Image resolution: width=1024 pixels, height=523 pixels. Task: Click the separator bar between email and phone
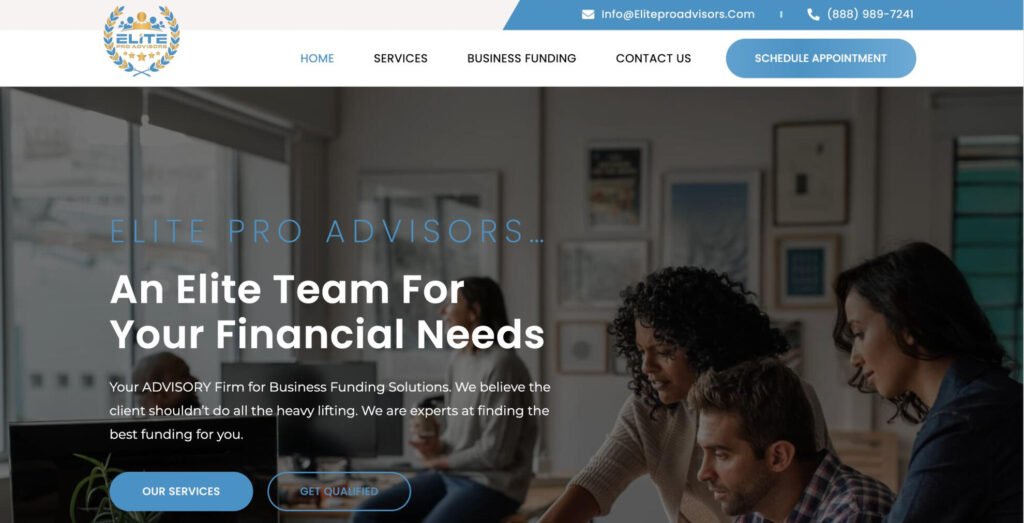[x=781, y=14]
